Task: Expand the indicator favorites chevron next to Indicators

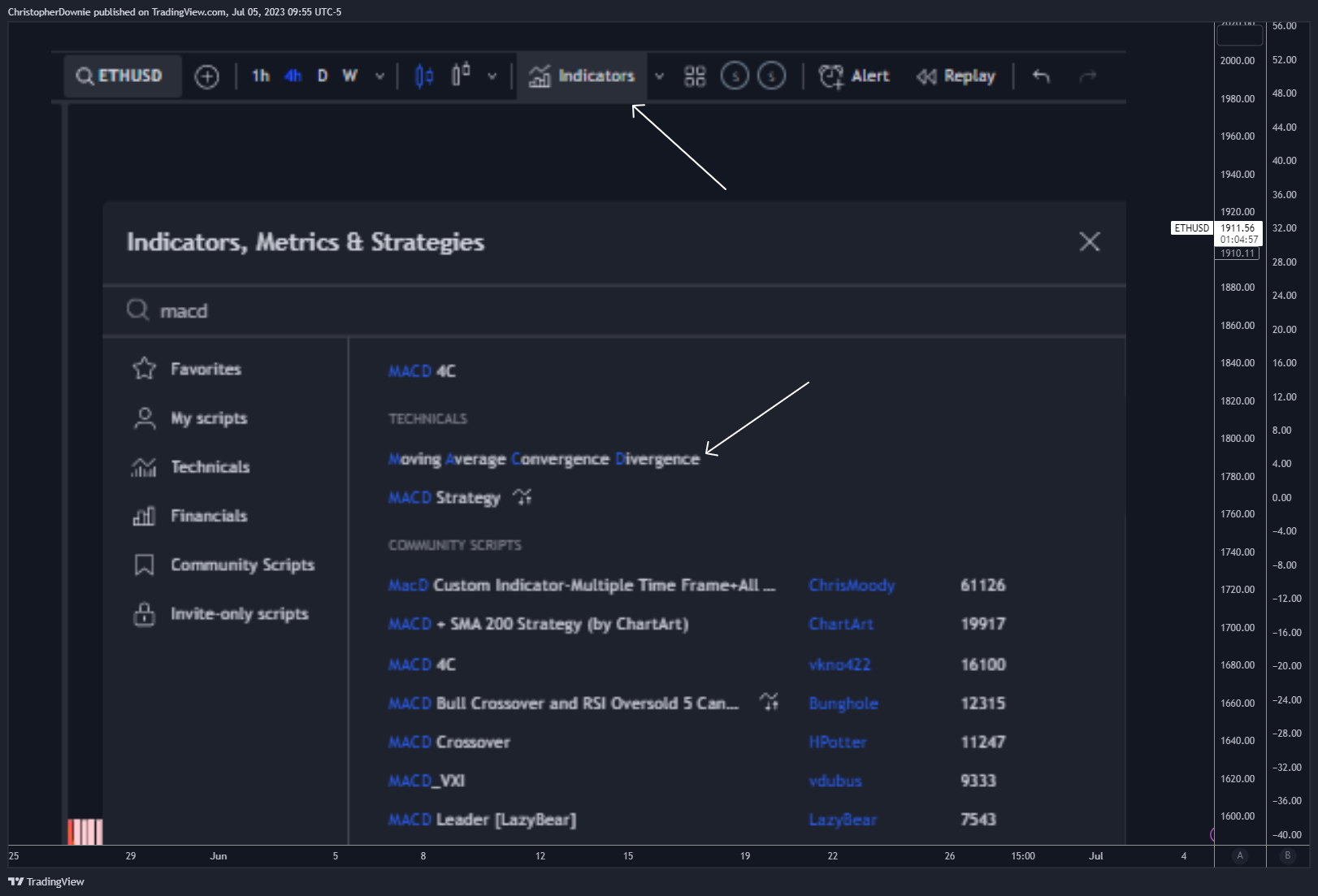Action: (659, 76)
